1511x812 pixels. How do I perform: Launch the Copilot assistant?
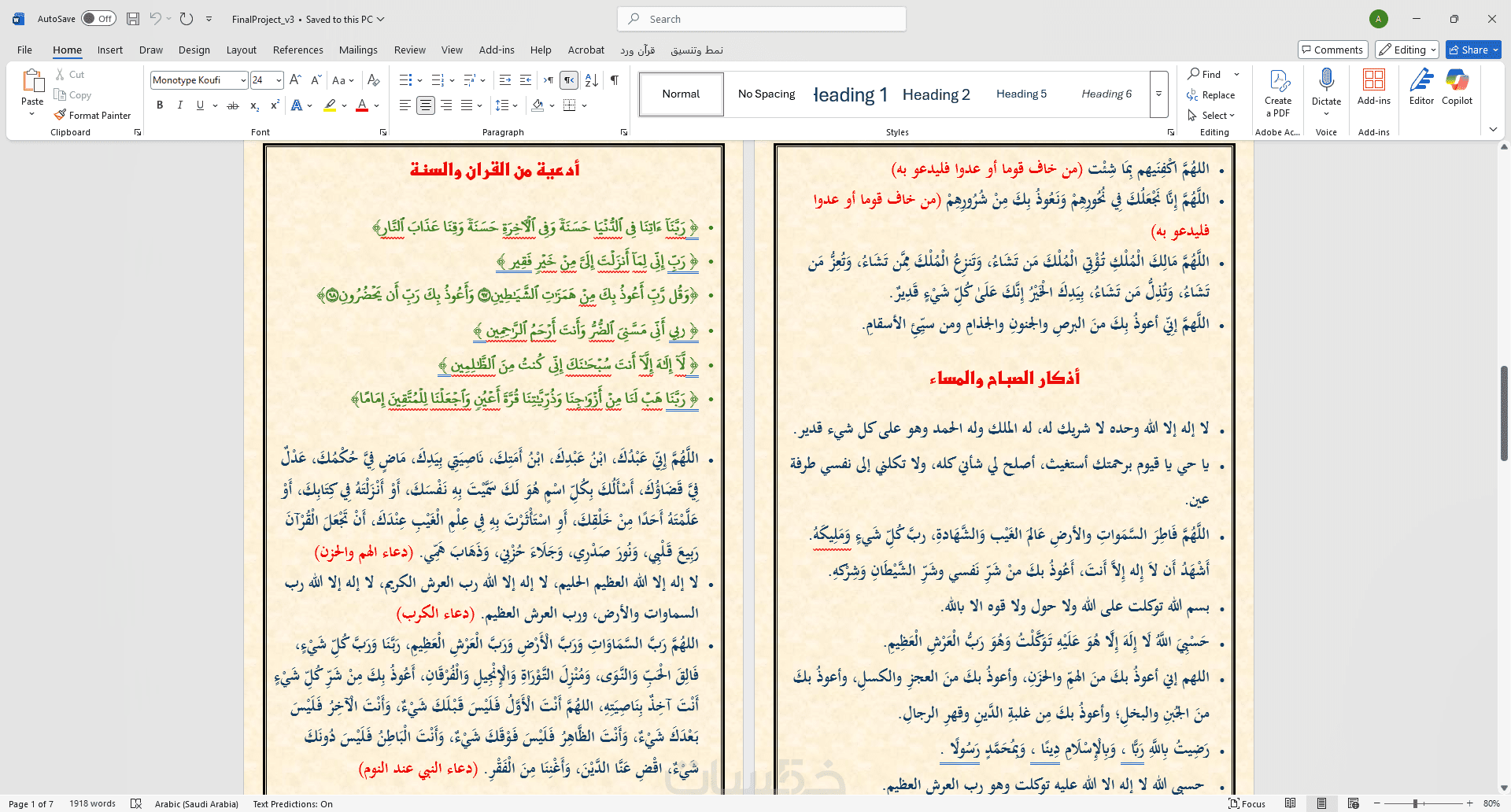[x=1457, y=80]
